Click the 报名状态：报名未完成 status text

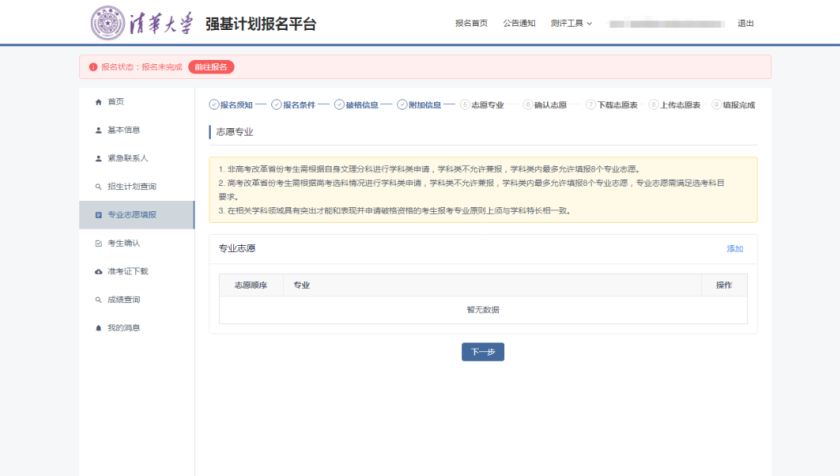coord(141,67)
